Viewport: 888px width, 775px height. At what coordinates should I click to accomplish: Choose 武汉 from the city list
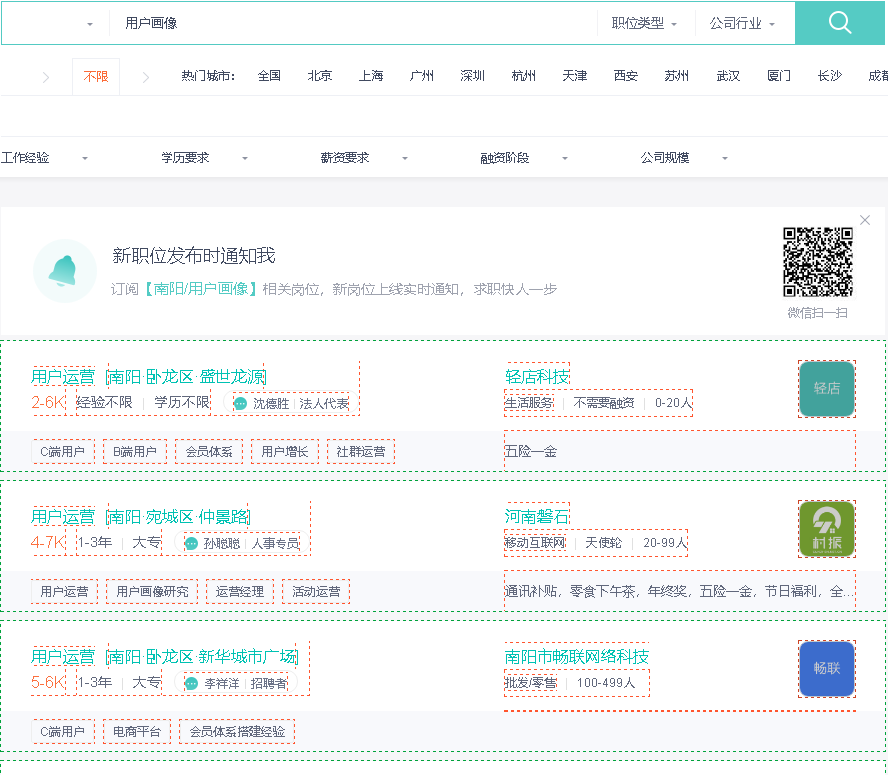click(x=728, y=76)
